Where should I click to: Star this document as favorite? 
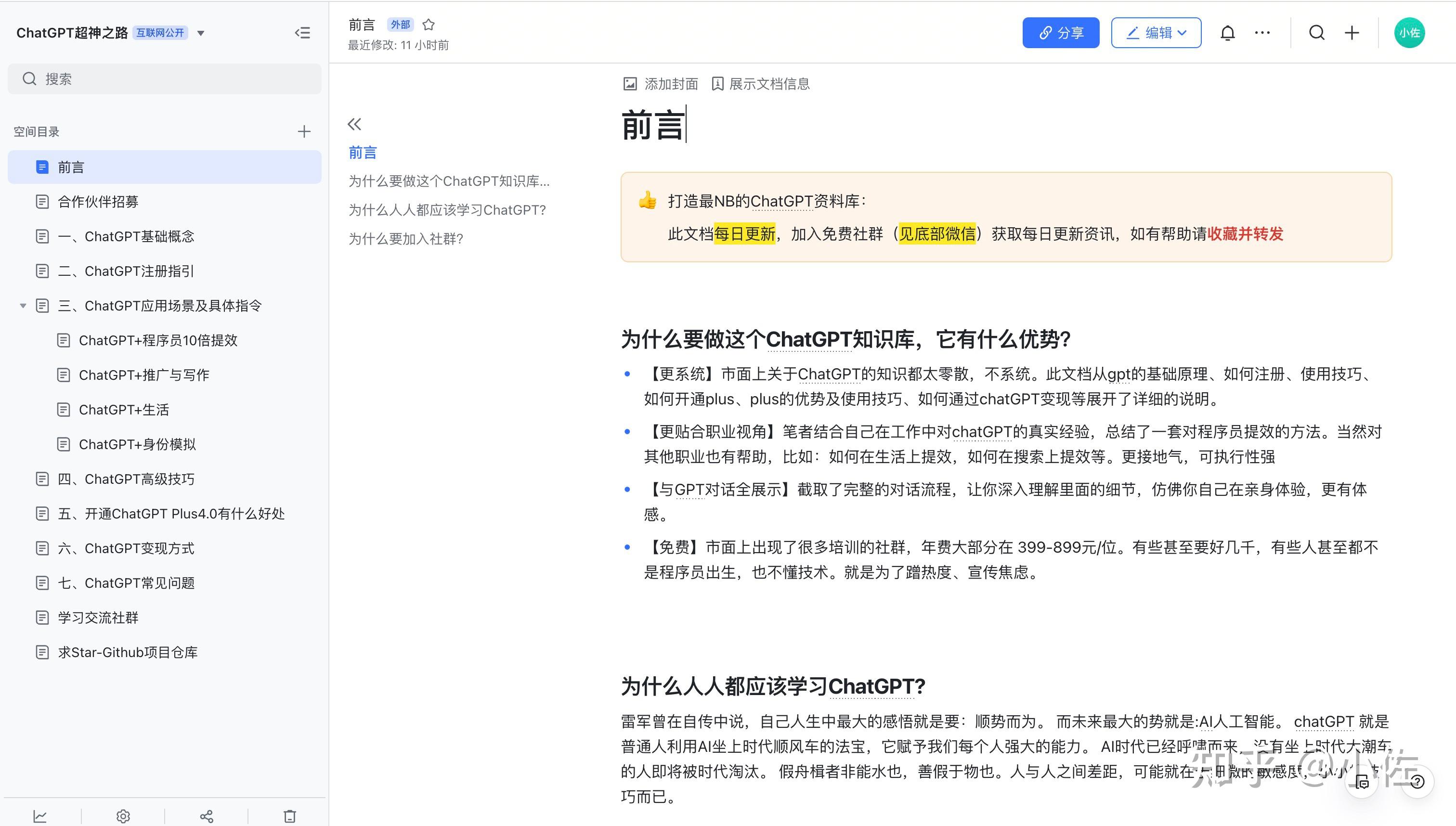click(429, 25)
